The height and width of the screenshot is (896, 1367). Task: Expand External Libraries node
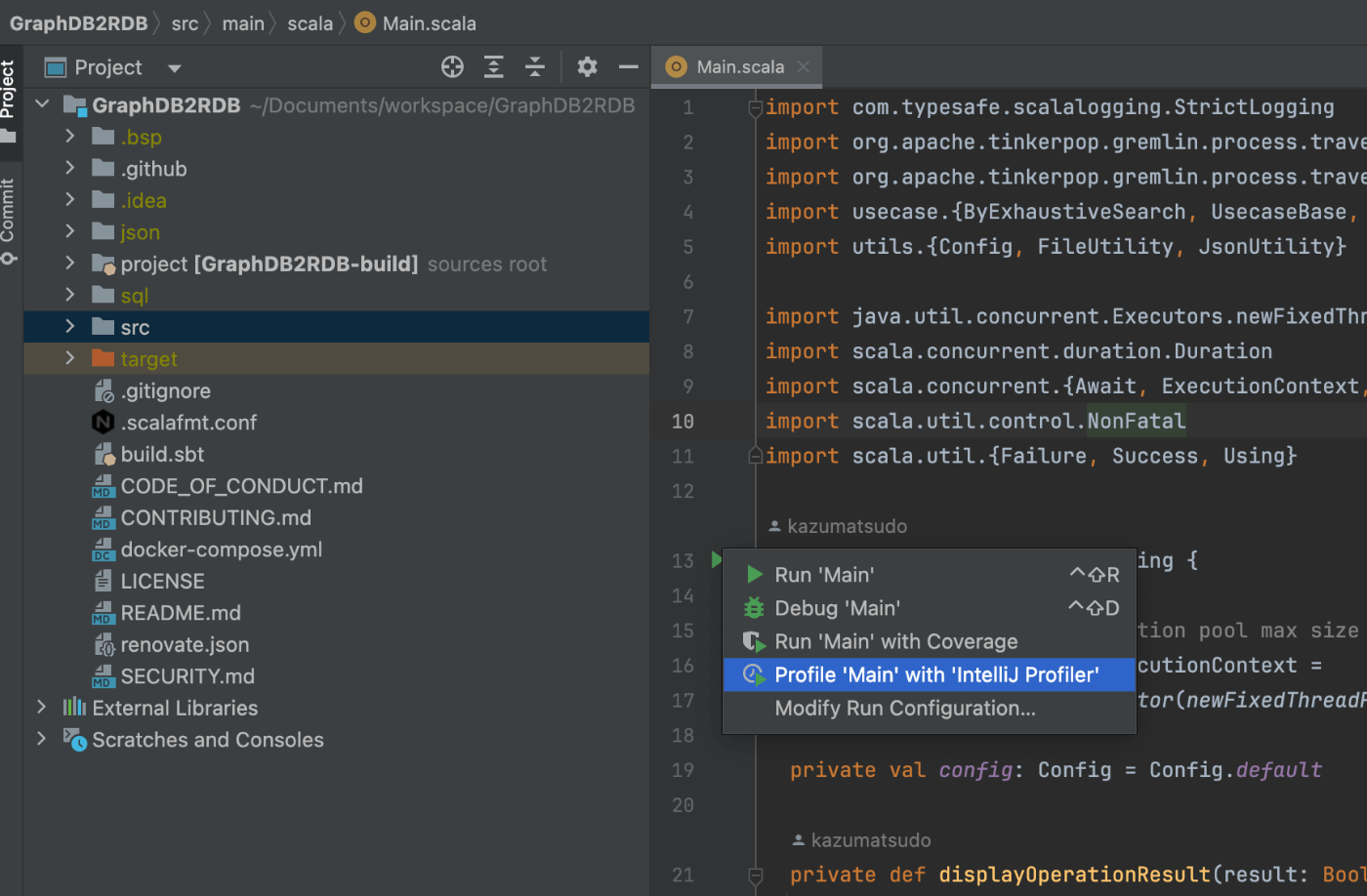[x=41, y=708]
